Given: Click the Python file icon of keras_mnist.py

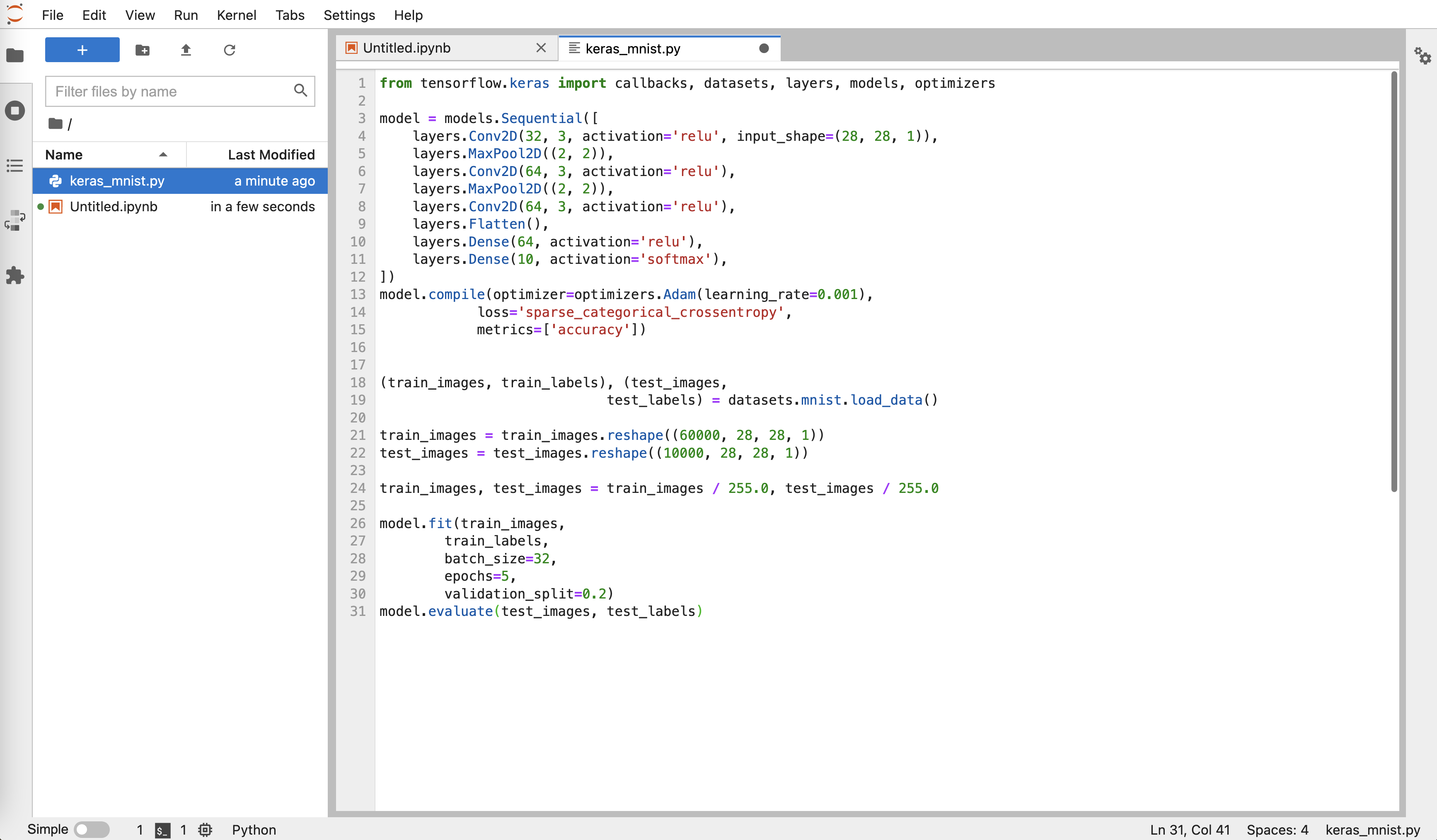Looking at the screenshot, I should tap(55, 181).
